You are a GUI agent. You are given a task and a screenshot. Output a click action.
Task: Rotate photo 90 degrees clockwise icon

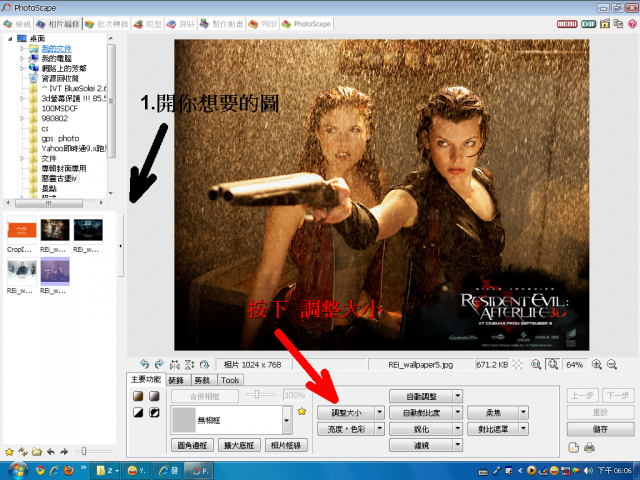[x=159, y=364]
